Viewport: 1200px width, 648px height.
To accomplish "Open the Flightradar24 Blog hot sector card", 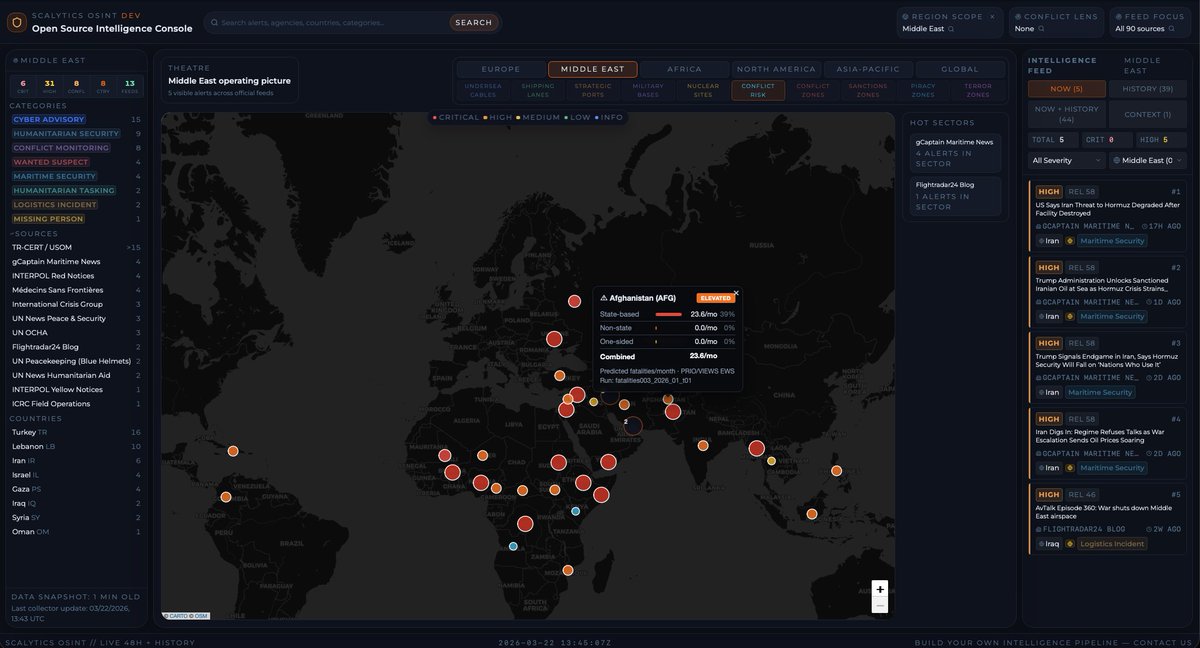I will pyautogui.click(x=955, y=195).
